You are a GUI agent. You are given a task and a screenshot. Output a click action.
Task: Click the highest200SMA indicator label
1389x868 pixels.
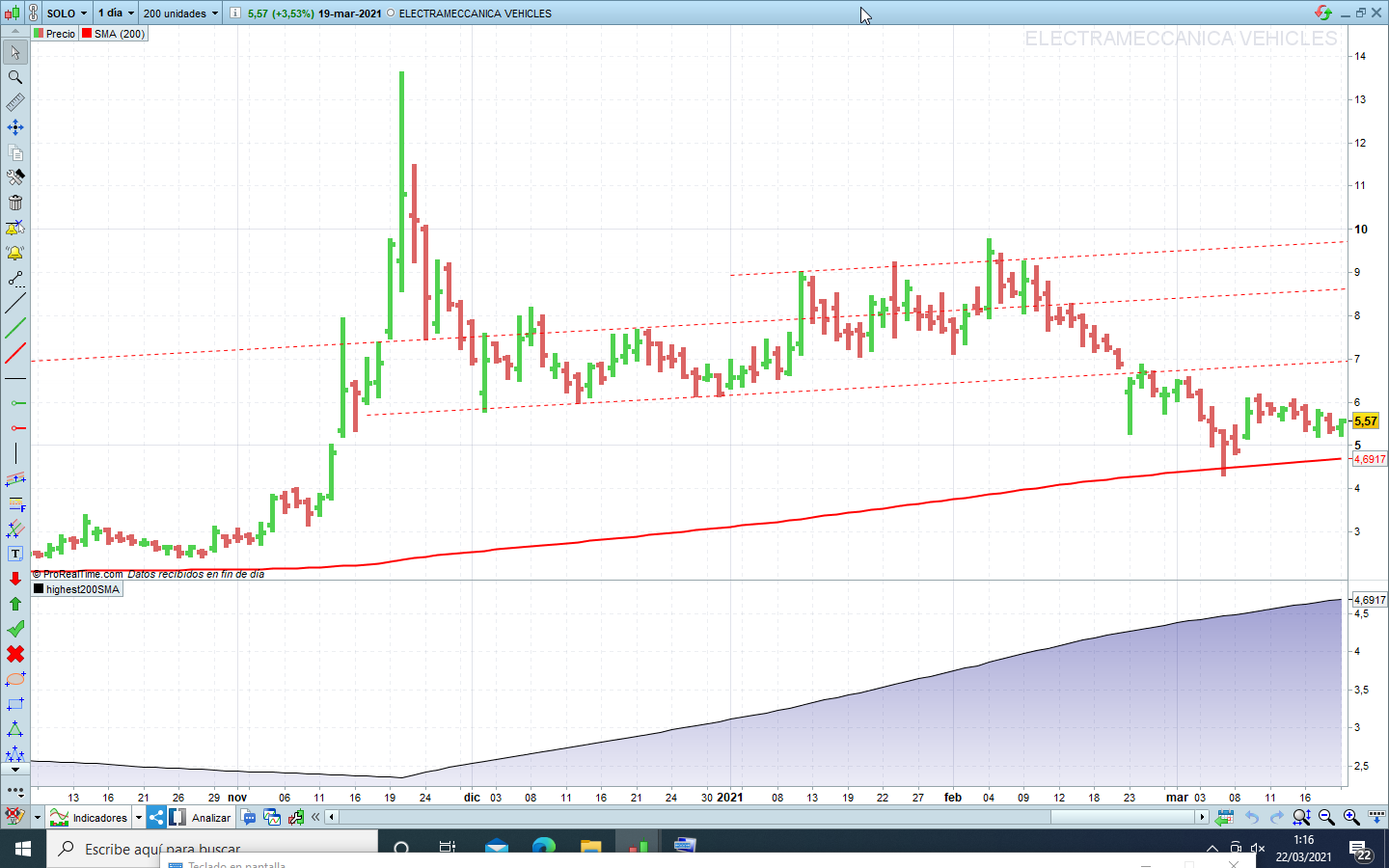point(77,589)
